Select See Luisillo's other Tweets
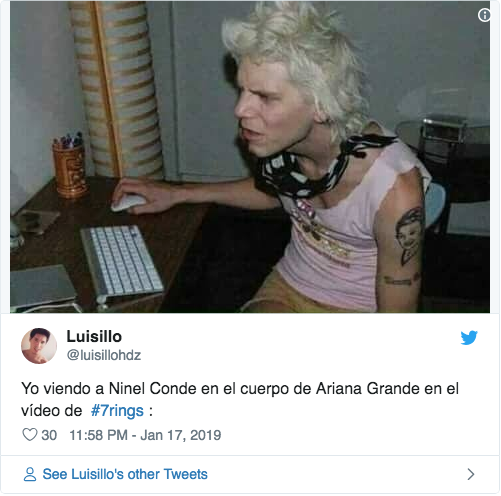Viewport: 501px width, 496px height. 125,474
